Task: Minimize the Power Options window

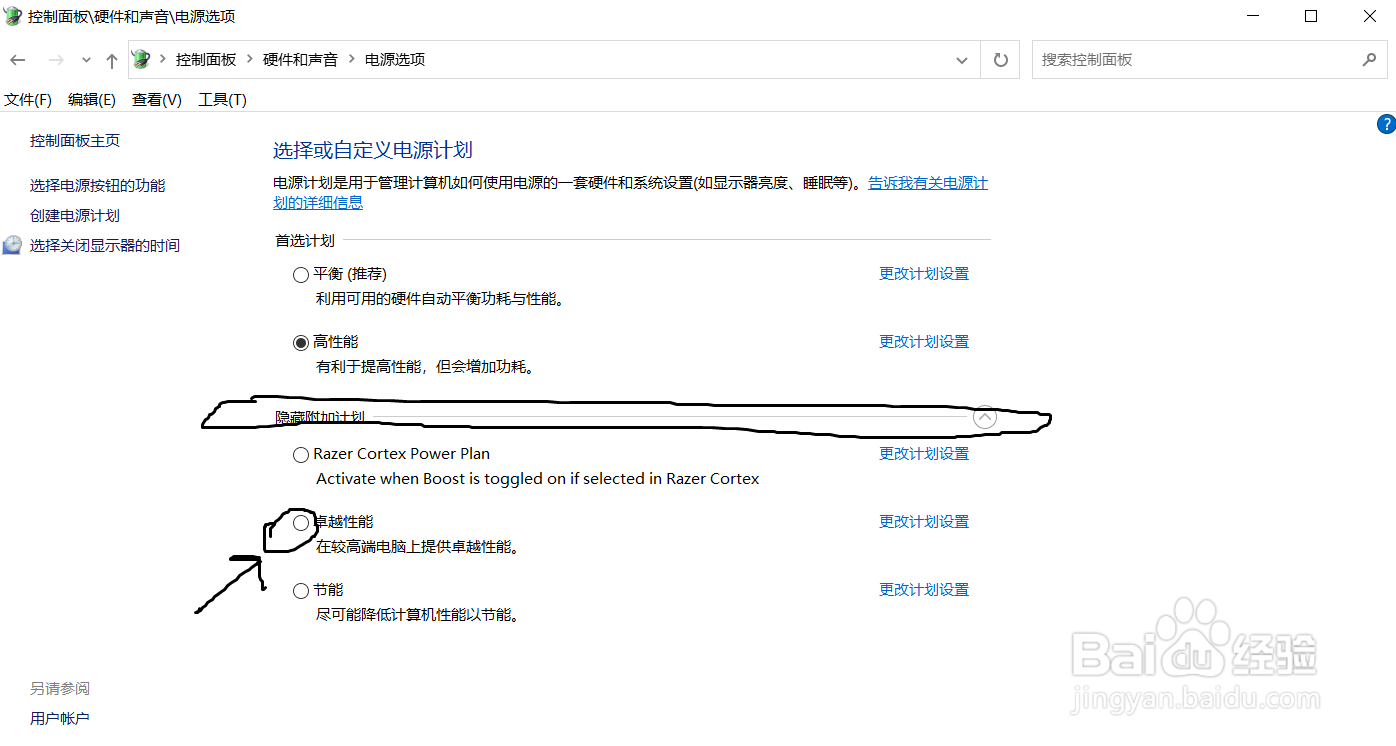Action: (x=1253, y=16)
